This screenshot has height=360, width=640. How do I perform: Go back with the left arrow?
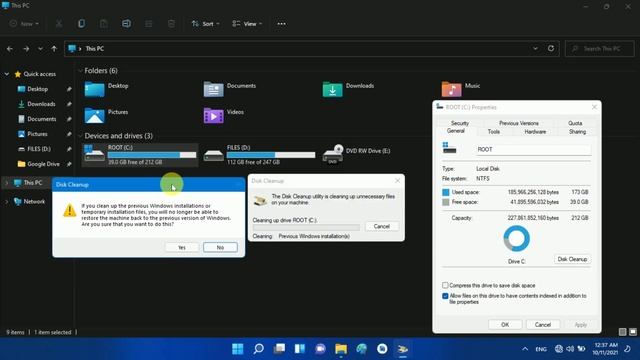(x=10, y=49)
